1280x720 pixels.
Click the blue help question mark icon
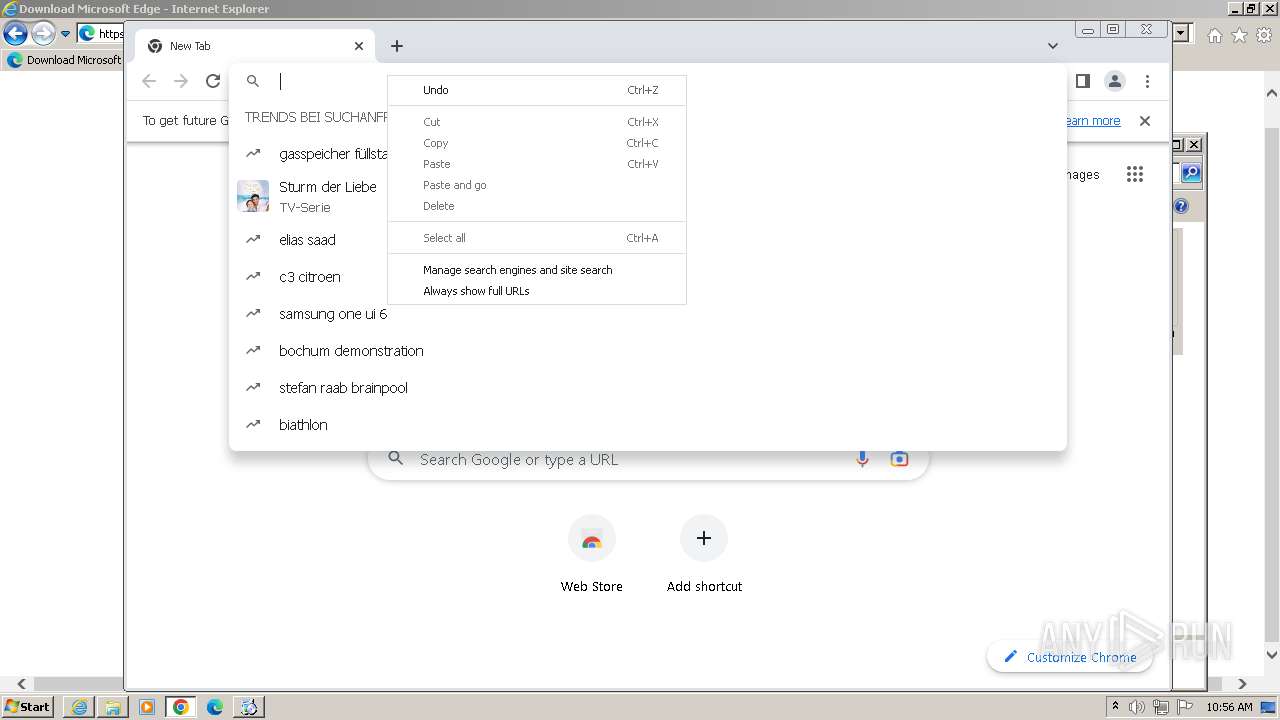pos(1181,206)
